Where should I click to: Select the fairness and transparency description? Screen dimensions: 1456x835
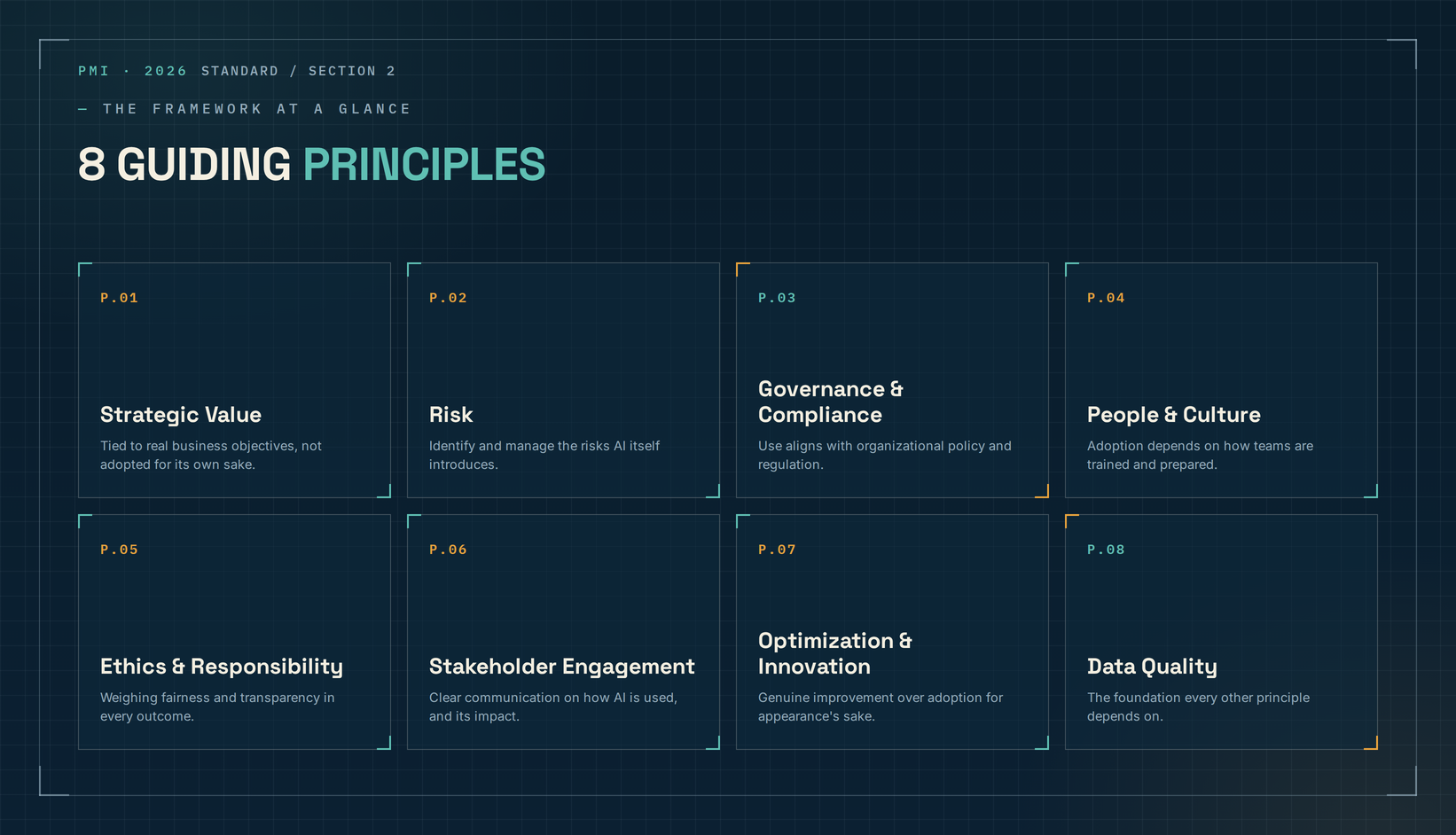click(217, 707)
